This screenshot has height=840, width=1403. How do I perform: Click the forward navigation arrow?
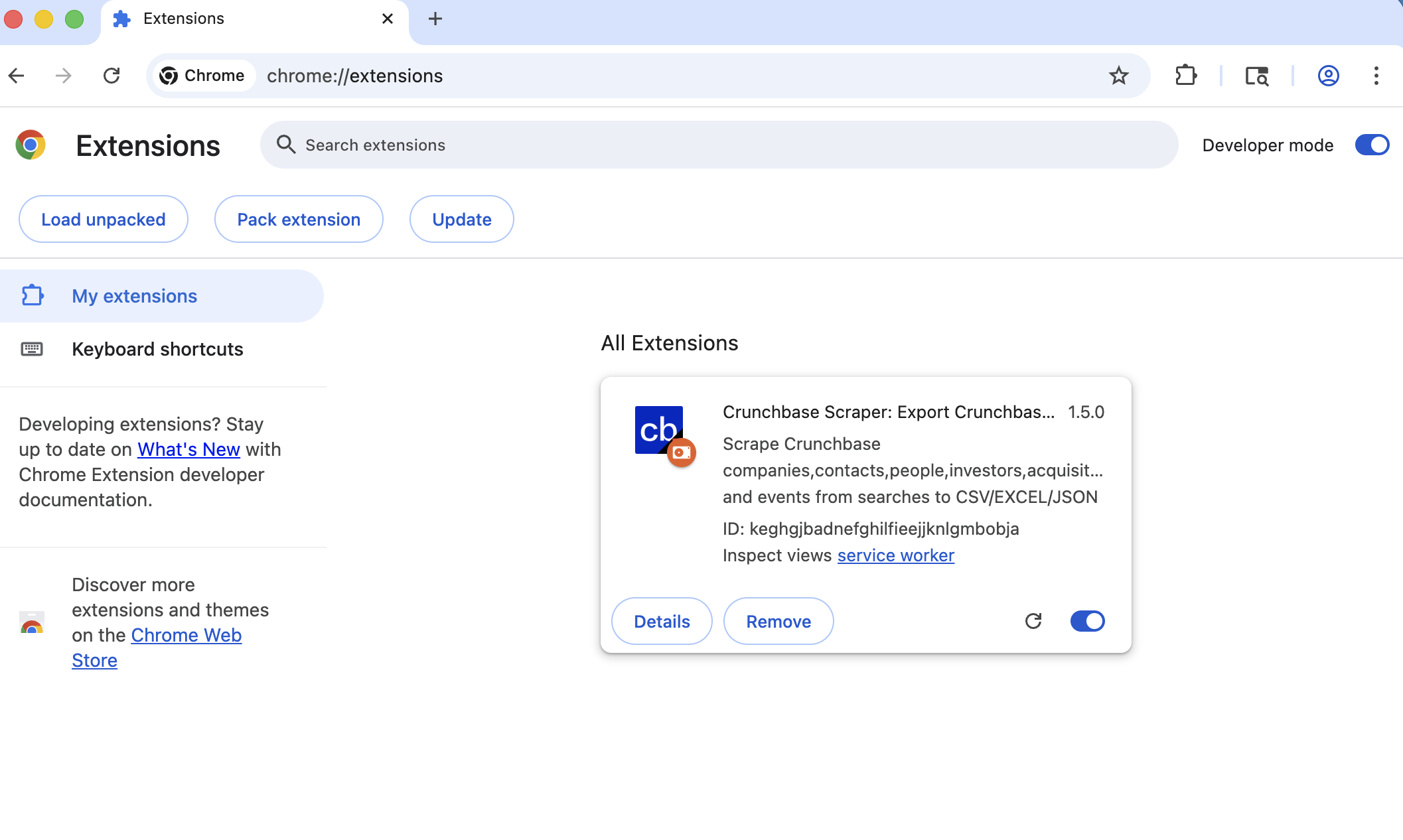pyautogui.click(x=63, y=76)
